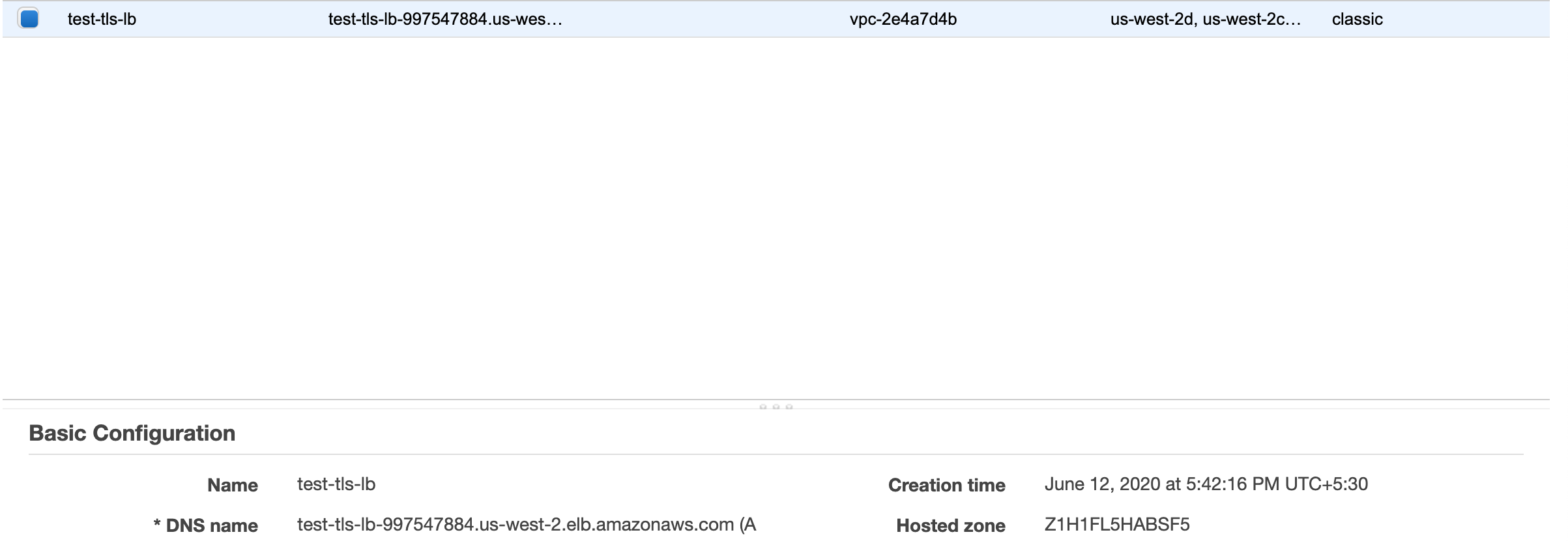Image resolution: width=1568 pixels, height=541 pixels.
Task: Click the availability zones cell us-west-2d, us-west-2c
Action: point(1205,20)
